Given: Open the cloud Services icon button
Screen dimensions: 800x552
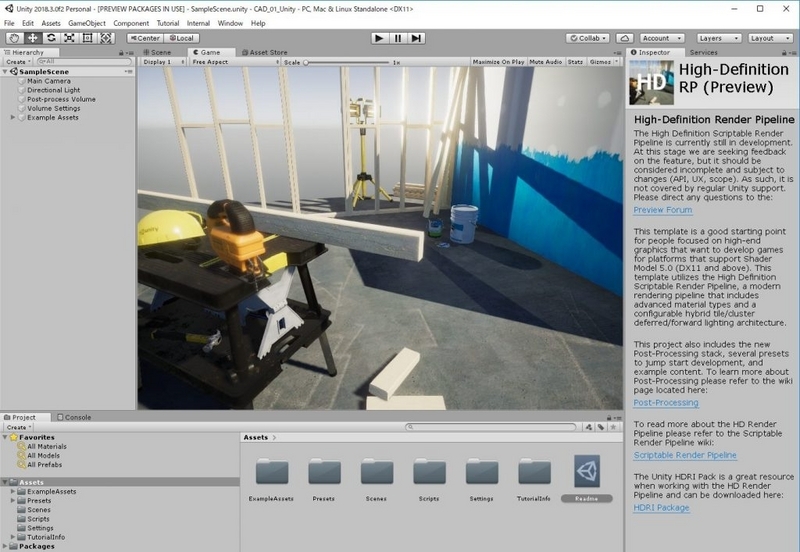Looking at the screenshot, I should pyautogui.click(x=624, y=38).
